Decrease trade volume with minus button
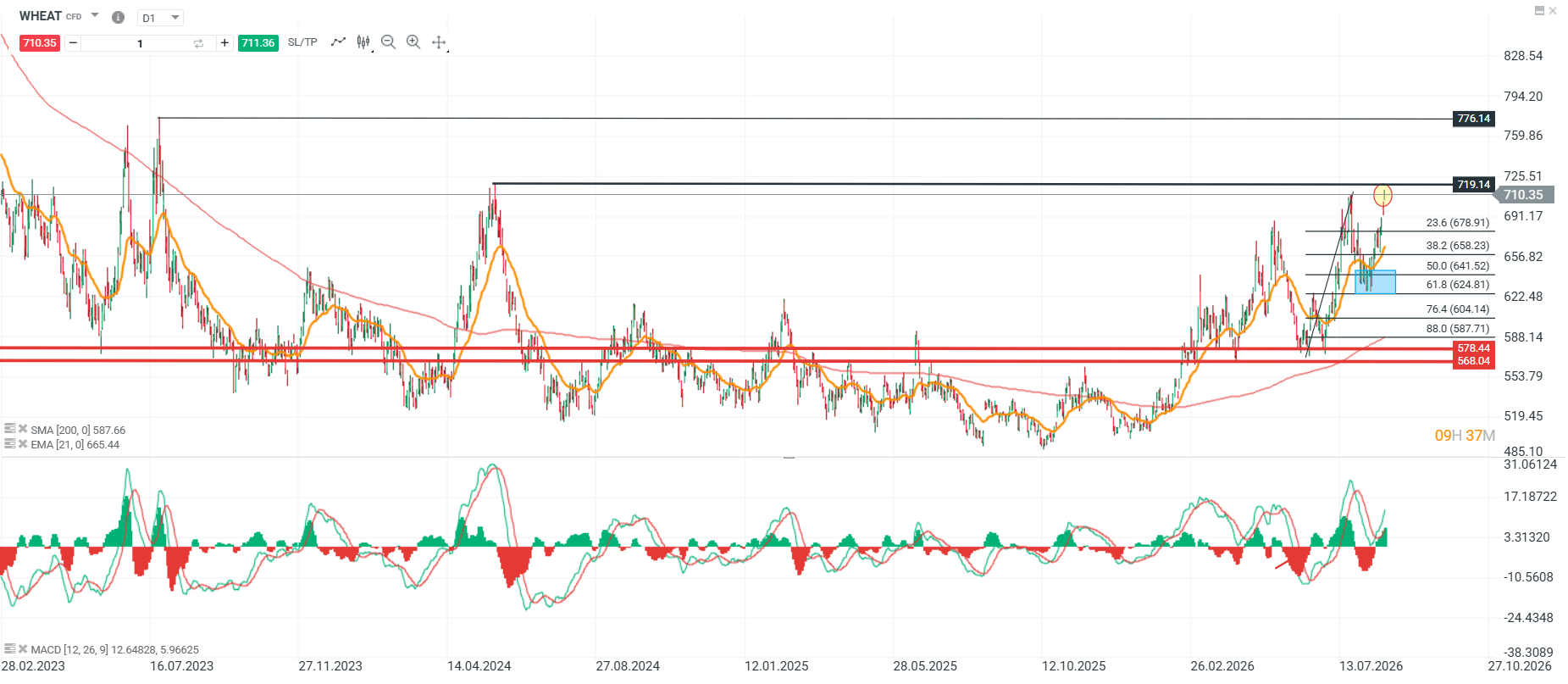The width and height of the screenshot is (1568, 684). [x=73, y=43]
